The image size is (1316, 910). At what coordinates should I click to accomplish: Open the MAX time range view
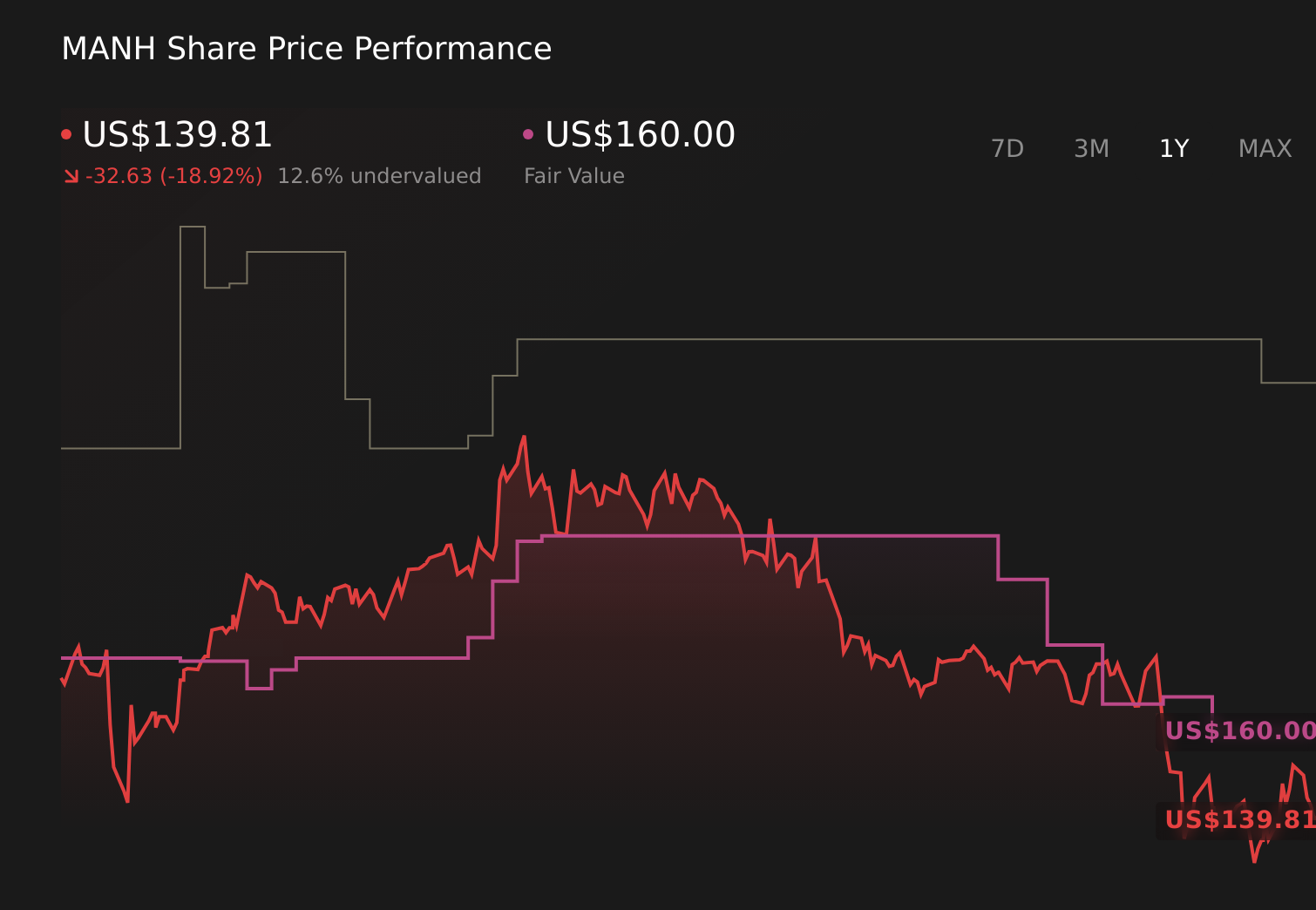click(1264, 148)
